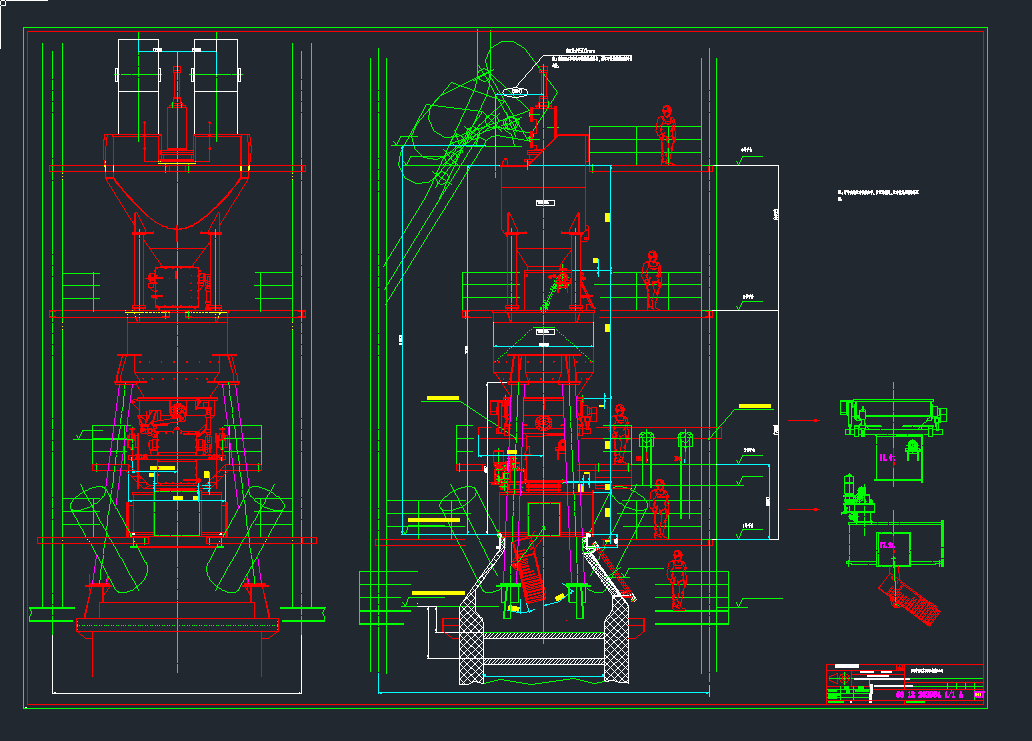The image size is (1032, 741).
Task: Click the white notes text on the right
Action: click(x=878, y=192)
